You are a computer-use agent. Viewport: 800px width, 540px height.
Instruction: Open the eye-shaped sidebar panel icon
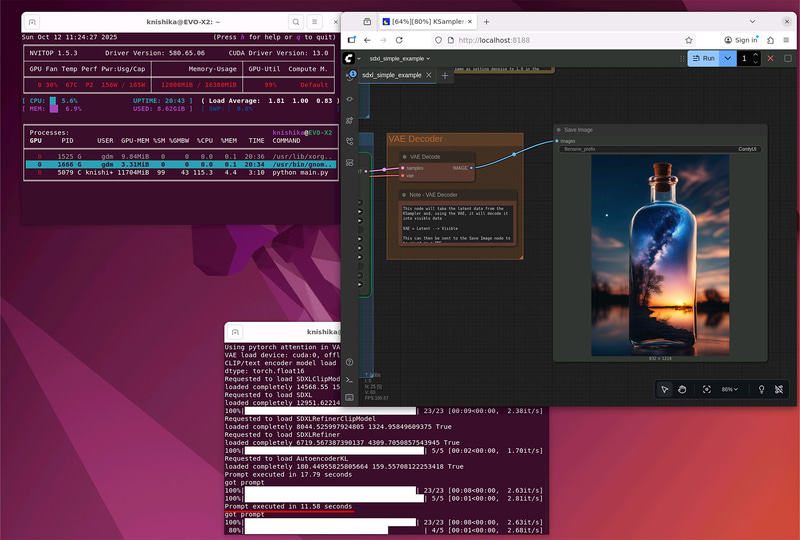pos(349,99)
